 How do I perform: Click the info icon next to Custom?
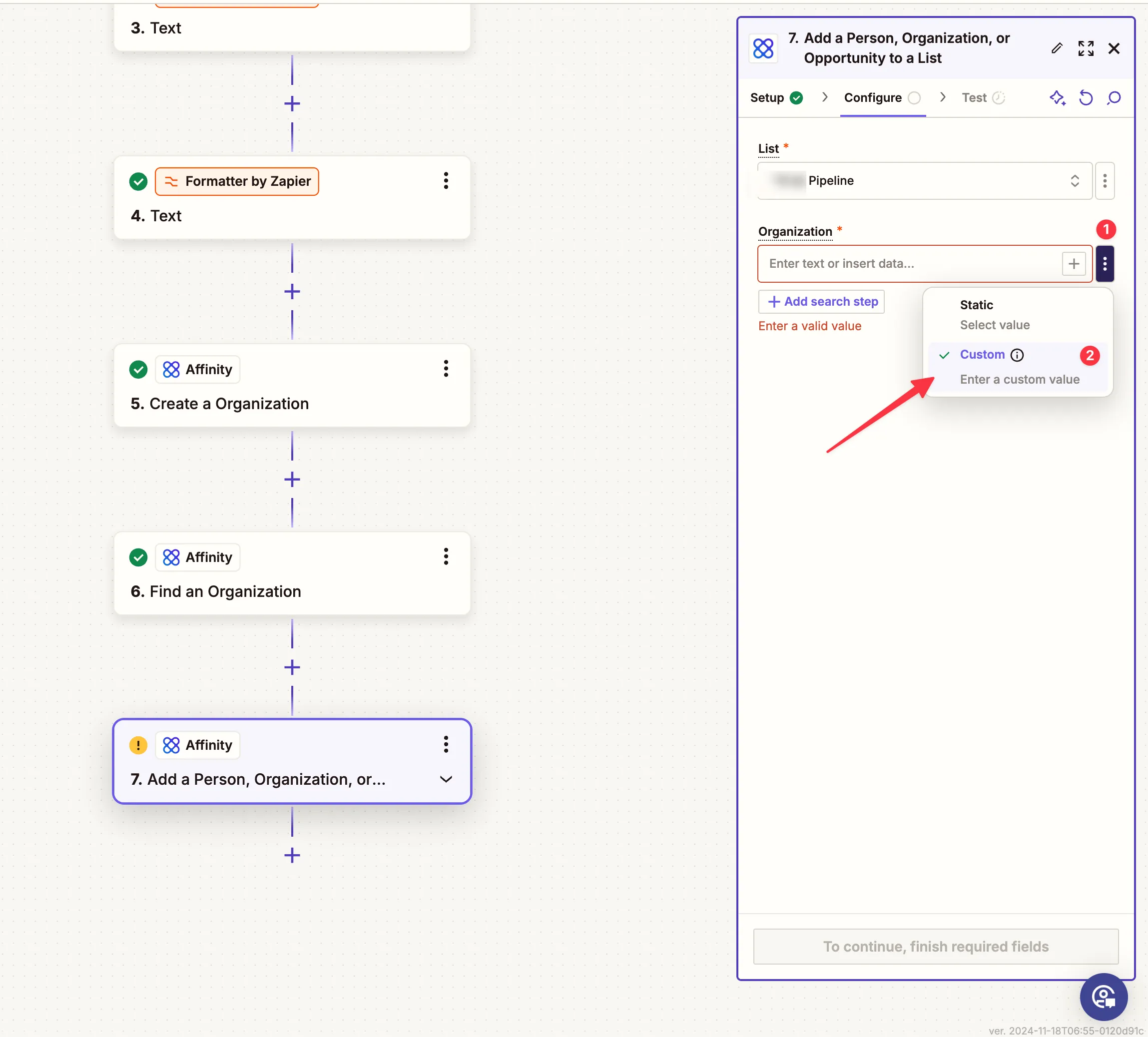point(1017,355)
